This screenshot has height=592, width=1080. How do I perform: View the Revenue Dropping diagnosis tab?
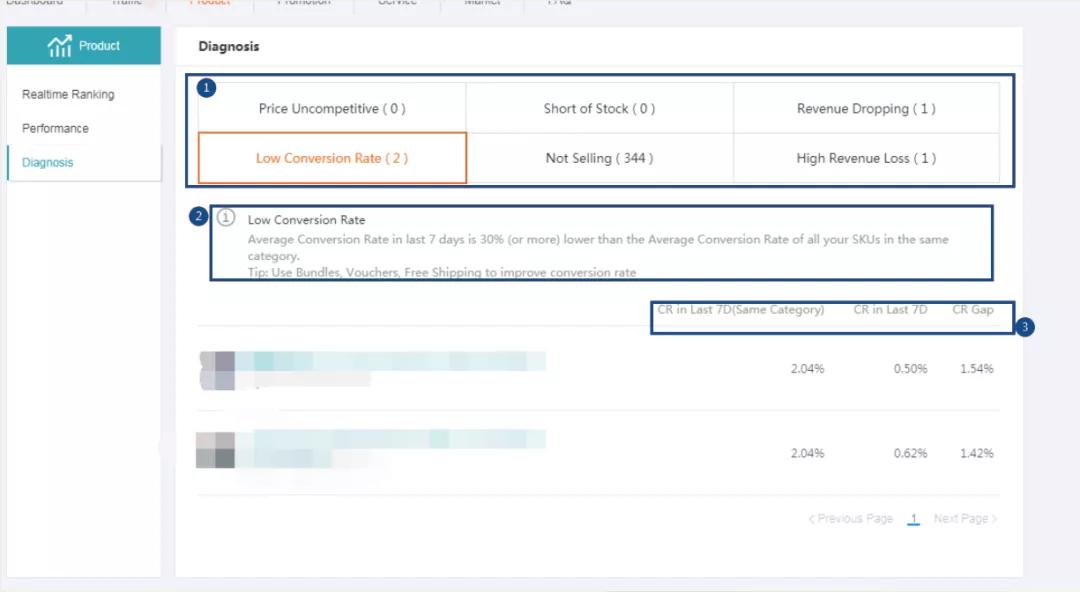866,109
